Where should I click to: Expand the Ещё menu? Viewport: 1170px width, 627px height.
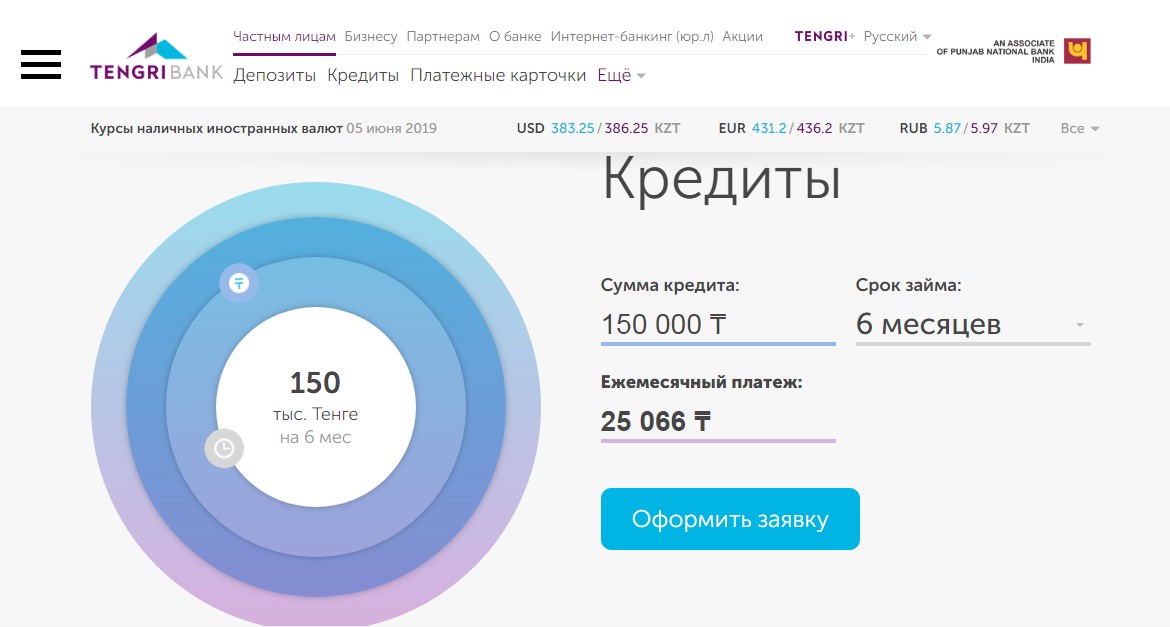tap(621, 76)
